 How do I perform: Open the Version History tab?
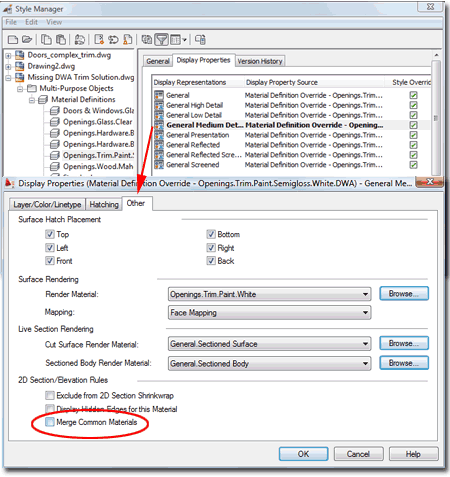point(260,61)
